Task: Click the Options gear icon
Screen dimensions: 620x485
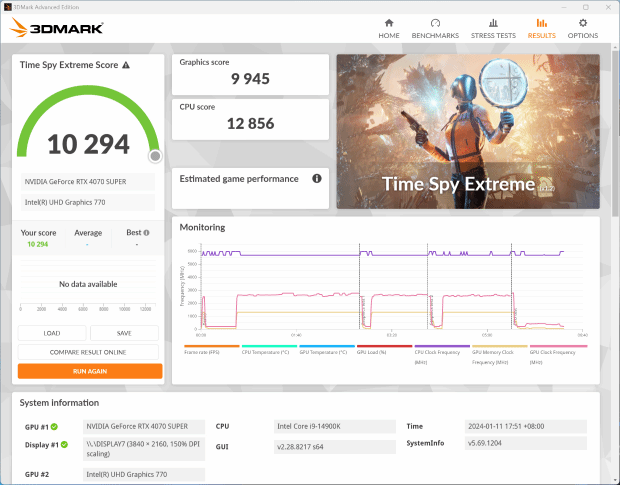Action: (582, 23)
